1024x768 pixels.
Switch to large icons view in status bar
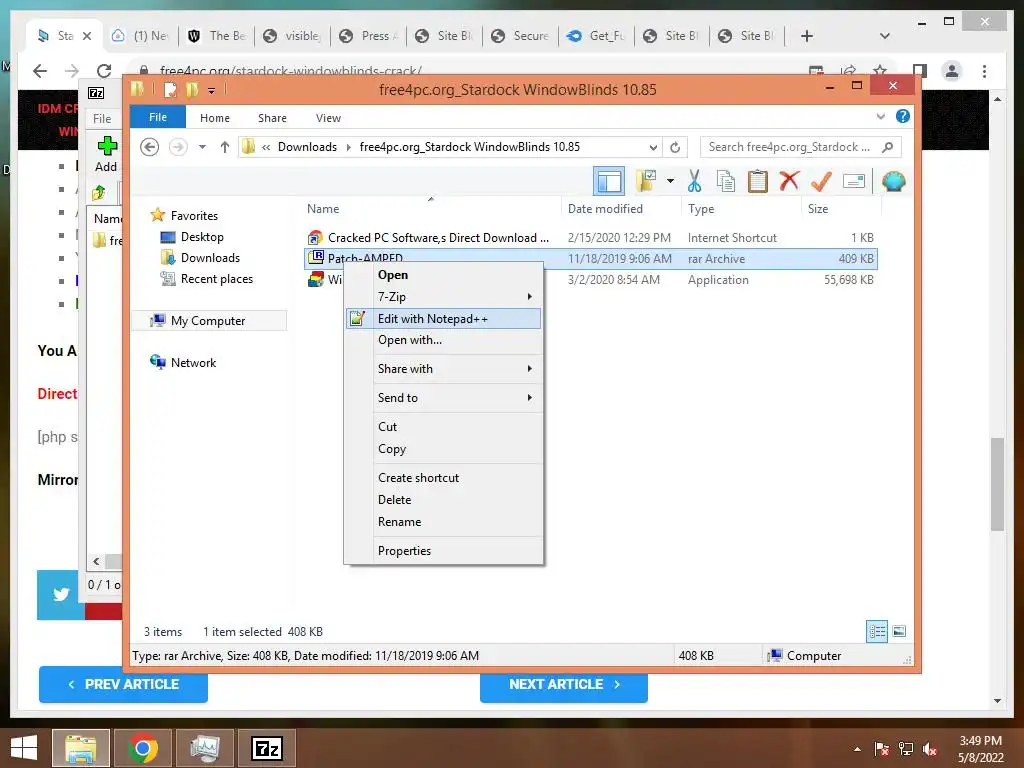pyautogui.click(x=899, y=632)
